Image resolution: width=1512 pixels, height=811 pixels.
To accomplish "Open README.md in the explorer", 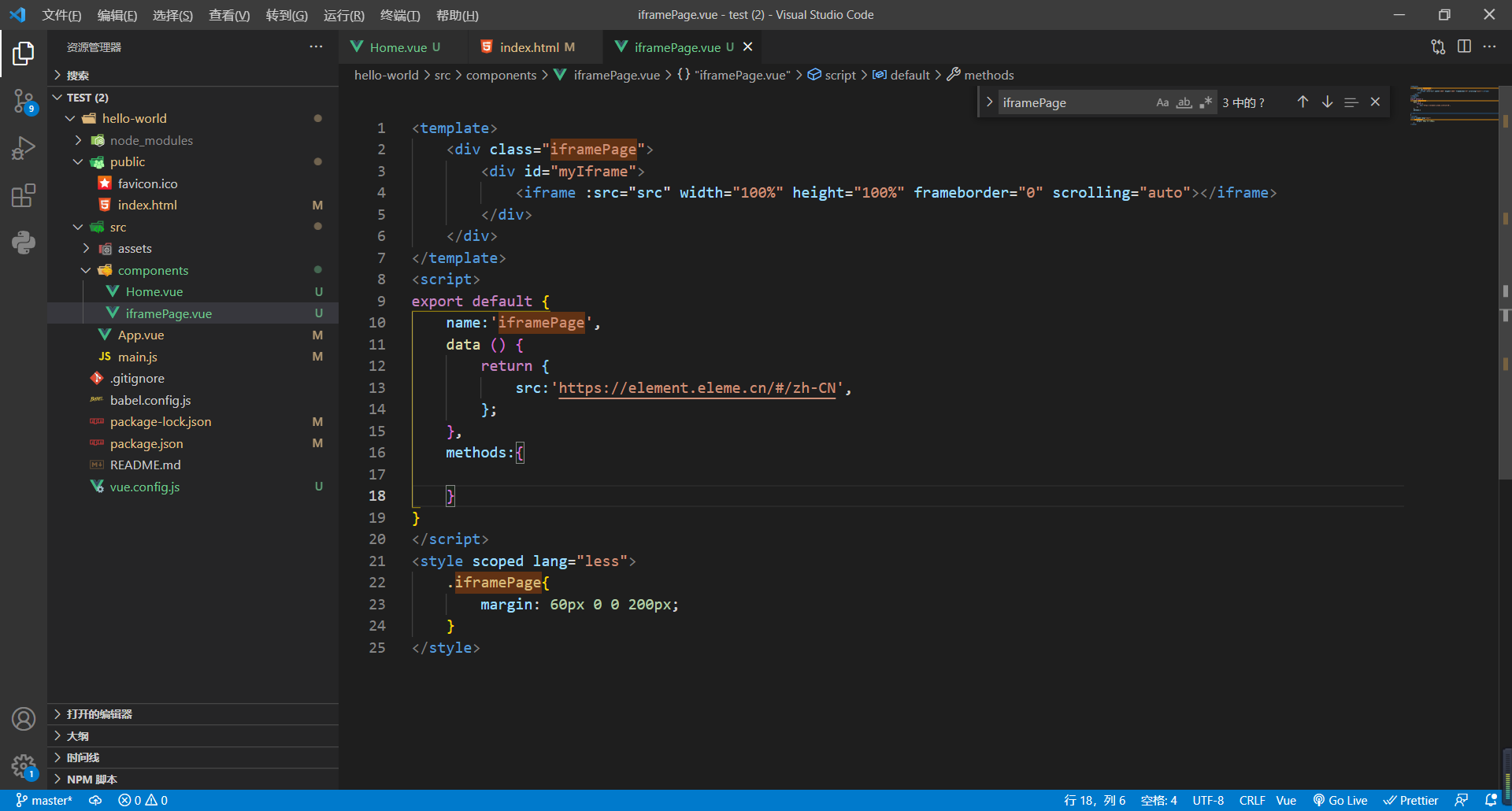I will tap(193, 465).
